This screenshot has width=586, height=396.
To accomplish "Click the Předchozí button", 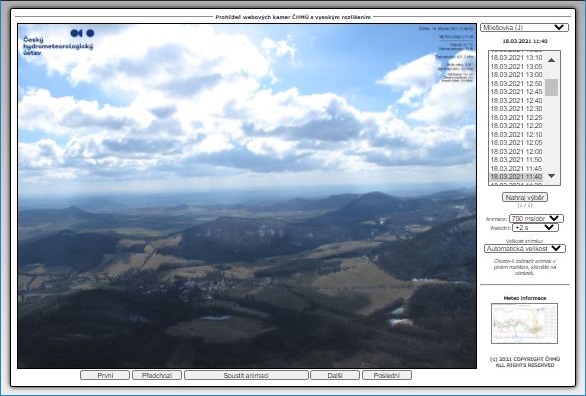I will 157,375.
